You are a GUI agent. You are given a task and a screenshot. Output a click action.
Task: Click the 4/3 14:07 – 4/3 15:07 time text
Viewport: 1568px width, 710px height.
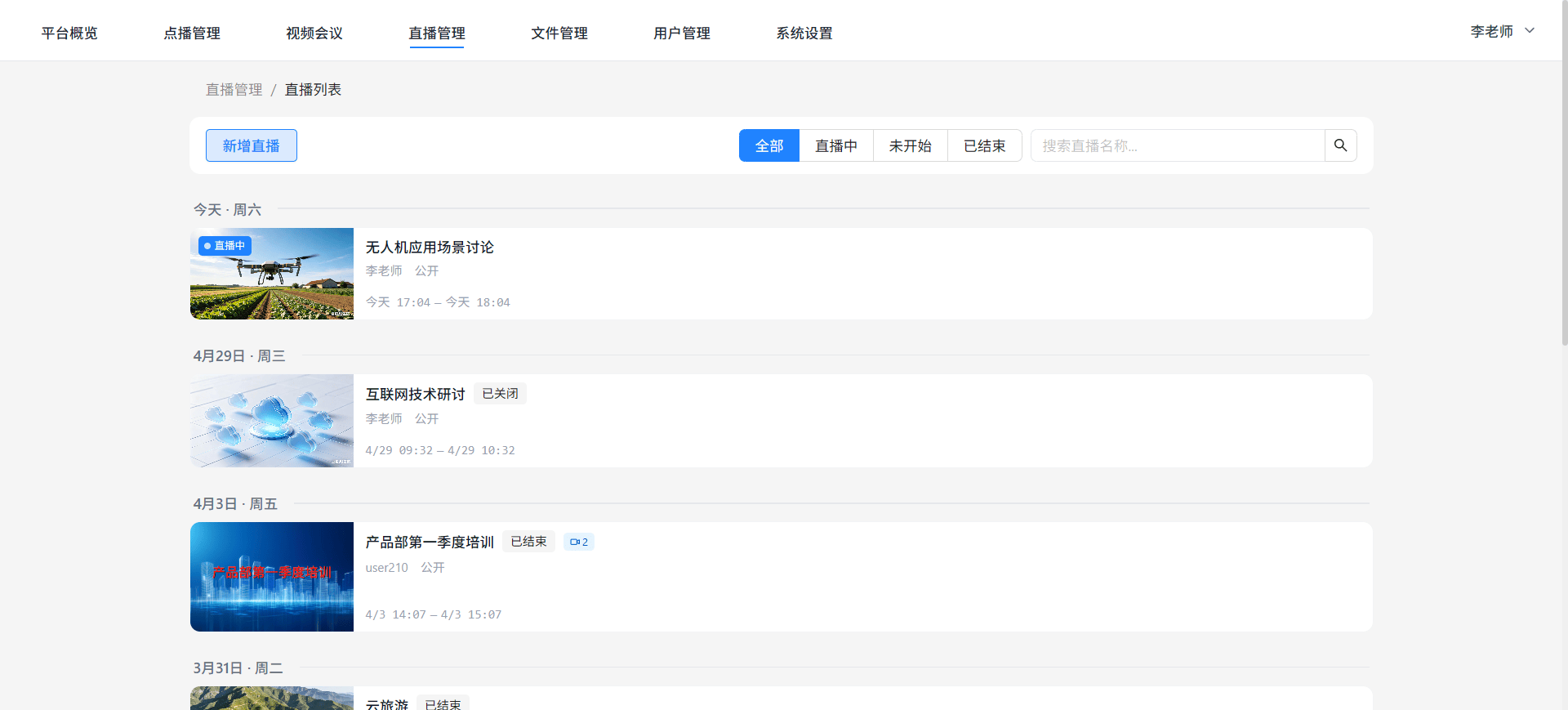pyautogui.click(x=434, y=614)
